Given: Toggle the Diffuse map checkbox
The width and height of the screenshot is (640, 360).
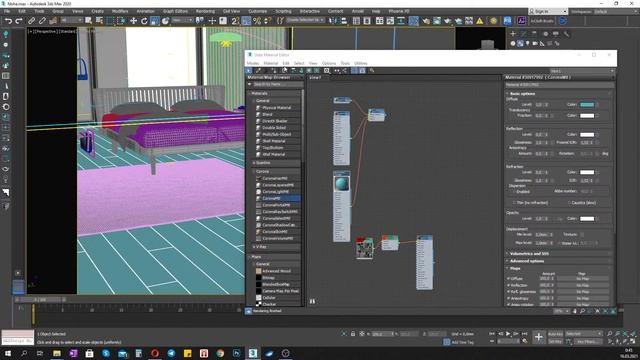Looking at the screenshot, I should click(509, 279).
